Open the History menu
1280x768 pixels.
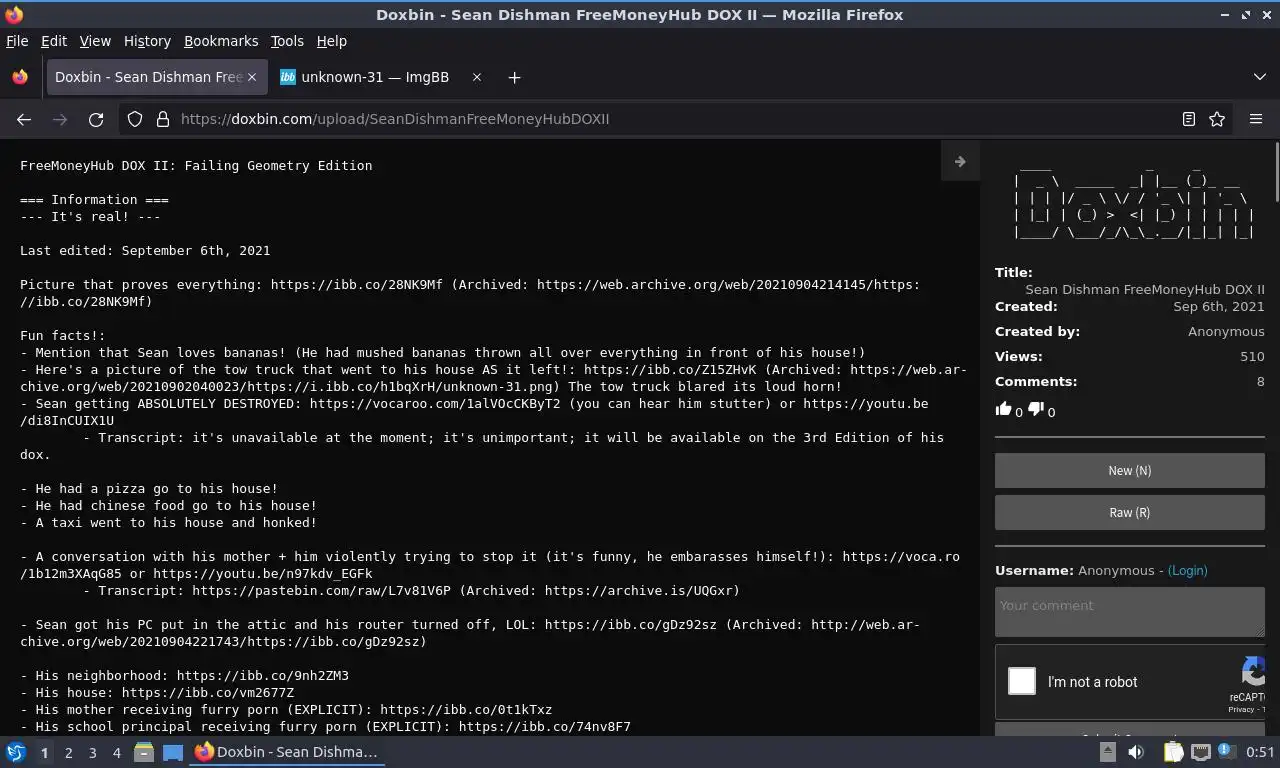coord(147,41)
